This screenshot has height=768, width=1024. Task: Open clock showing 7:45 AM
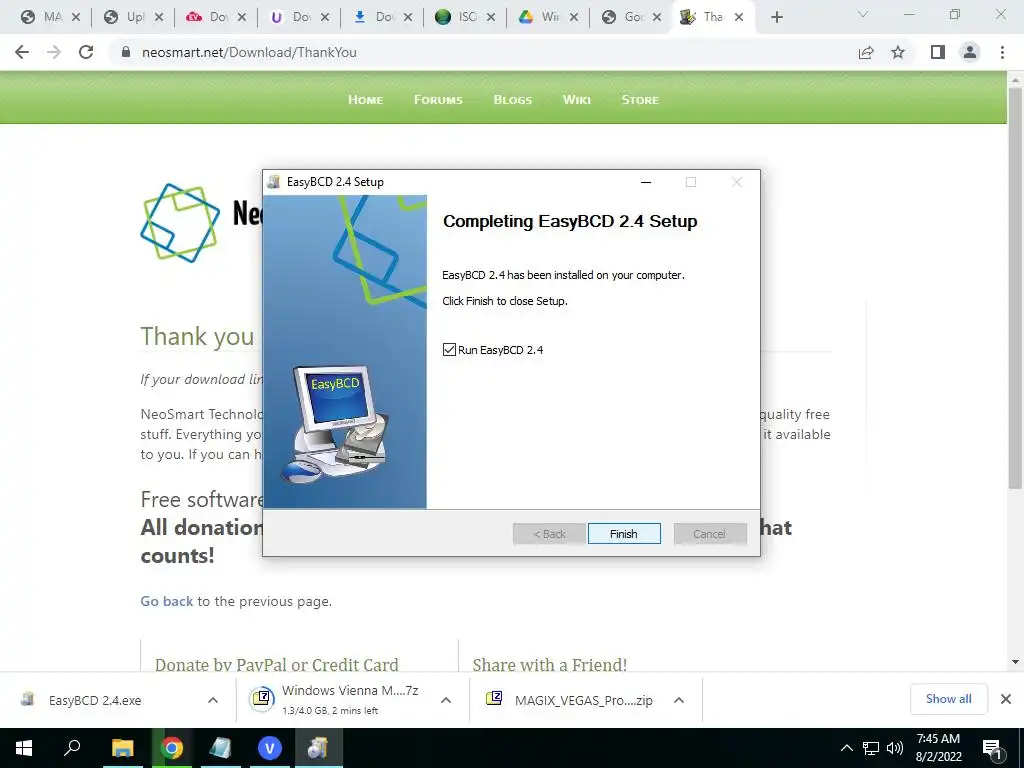[938, 748]
